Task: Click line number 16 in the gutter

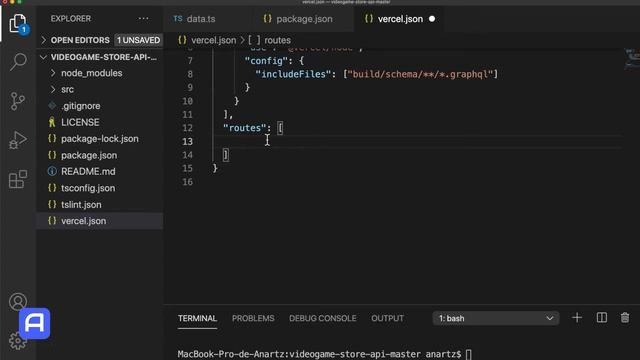Action: [x=187, y=182]
